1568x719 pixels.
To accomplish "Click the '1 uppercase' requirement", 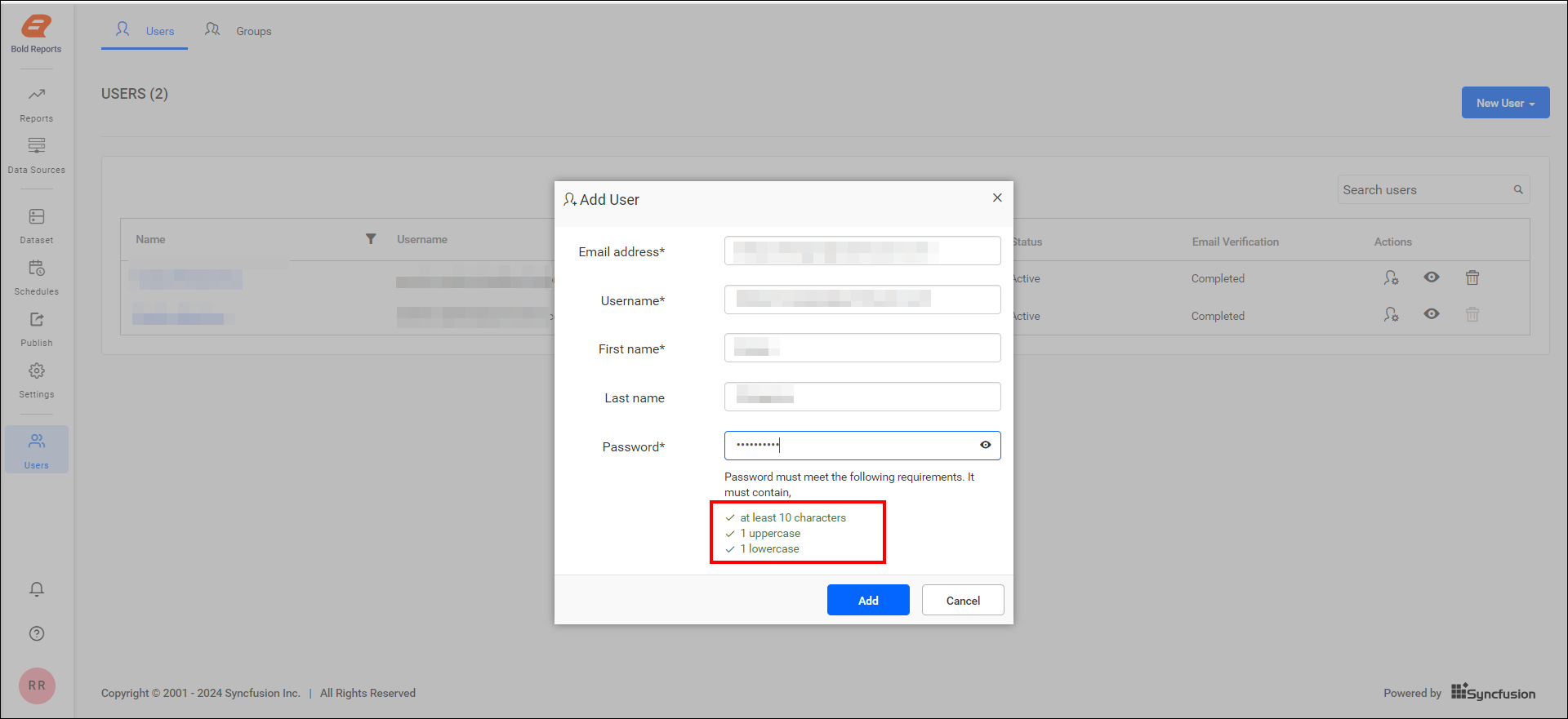I will (770, 533).
